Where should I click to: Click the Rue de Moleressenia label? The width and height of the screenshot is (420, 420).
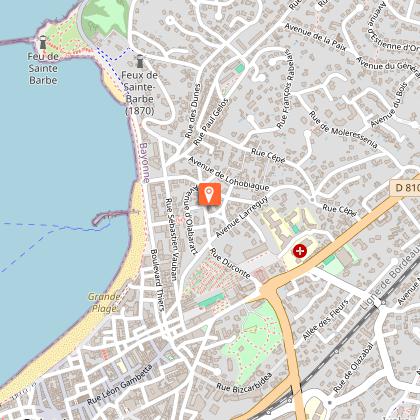344,130
